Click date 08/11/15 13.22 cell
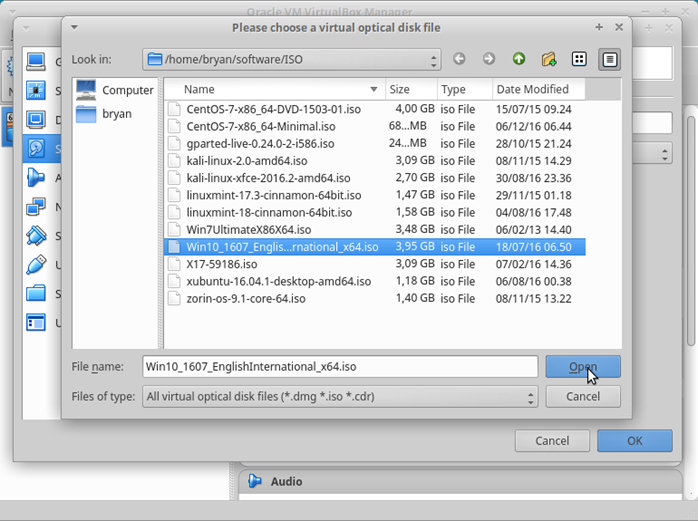The image size is (698, 521). pos(533,298)
